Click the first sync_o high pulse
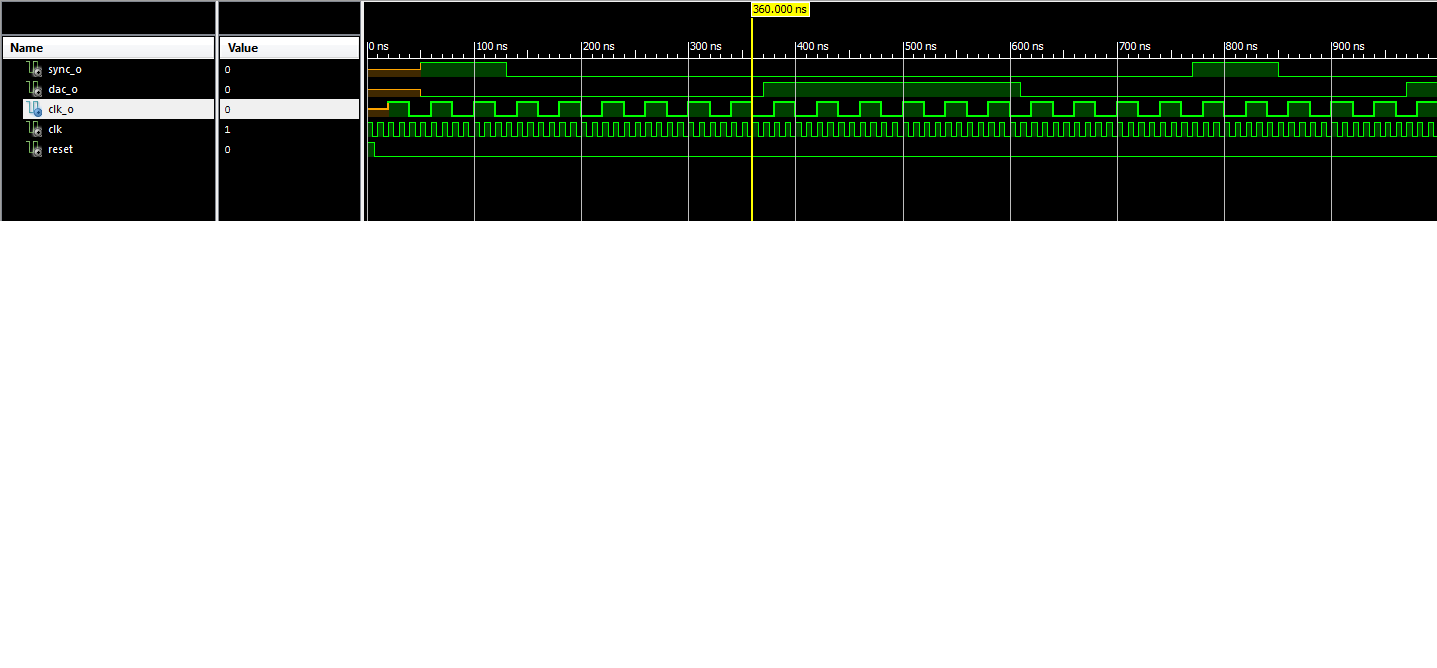Screen dimensions: 1437x668 coord(463,69)
